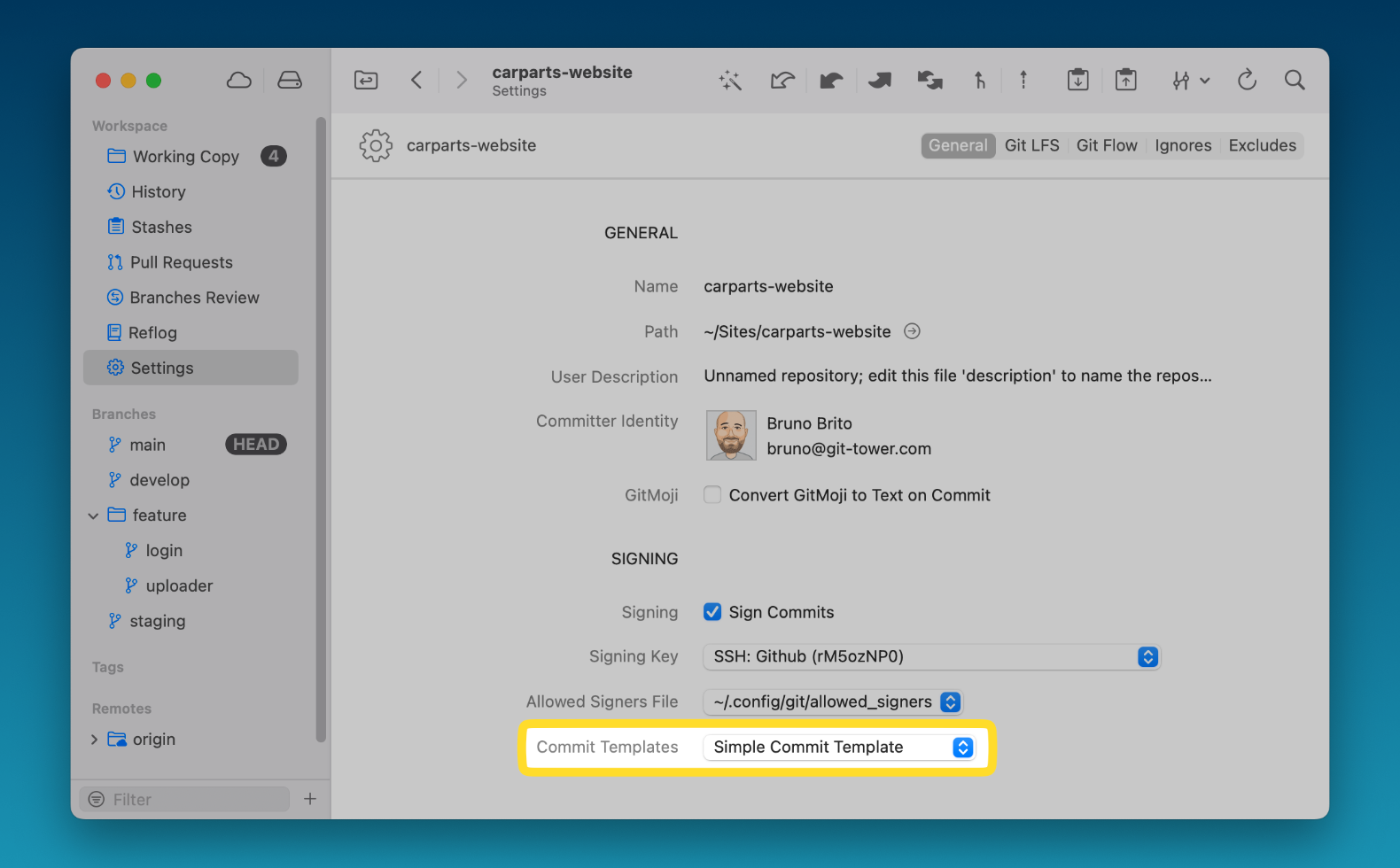Viewport: 1400px width, 868px height.
Task: Open search with the magnifier icon
Action: tap(1295, 81)
